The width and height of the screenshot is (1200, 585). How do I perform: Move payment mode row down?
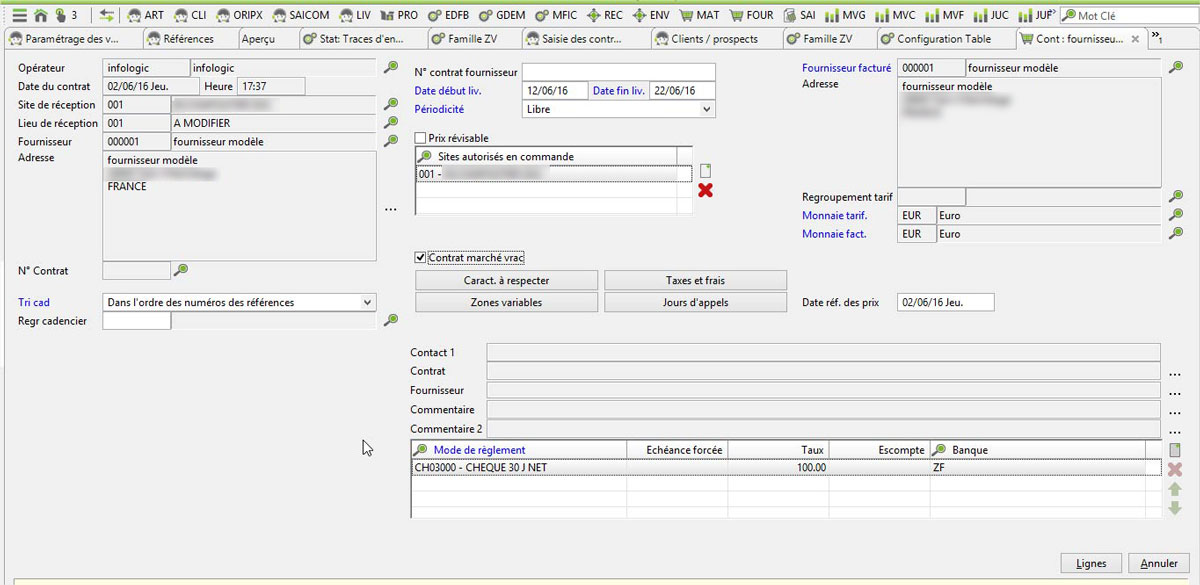pyautogui.click(x=1175, y=508)
